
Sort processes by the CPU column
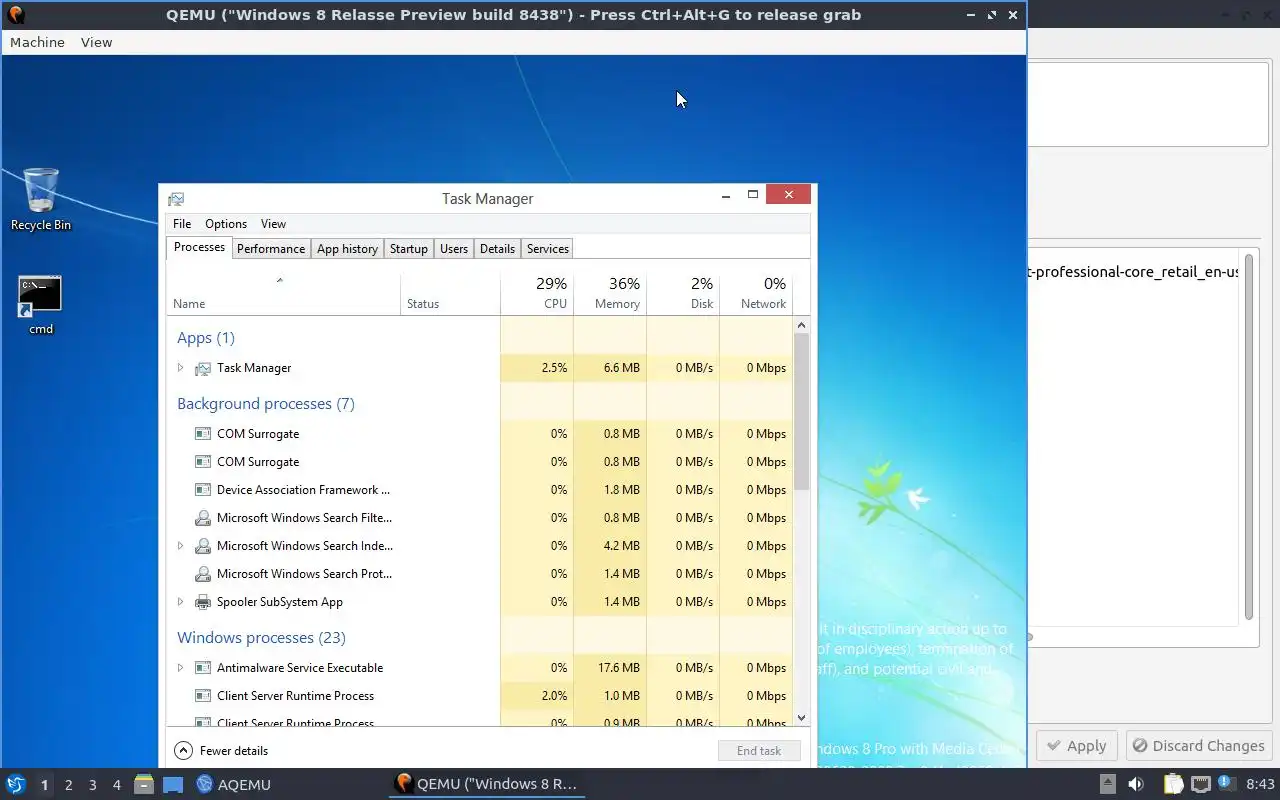[537, 293]
